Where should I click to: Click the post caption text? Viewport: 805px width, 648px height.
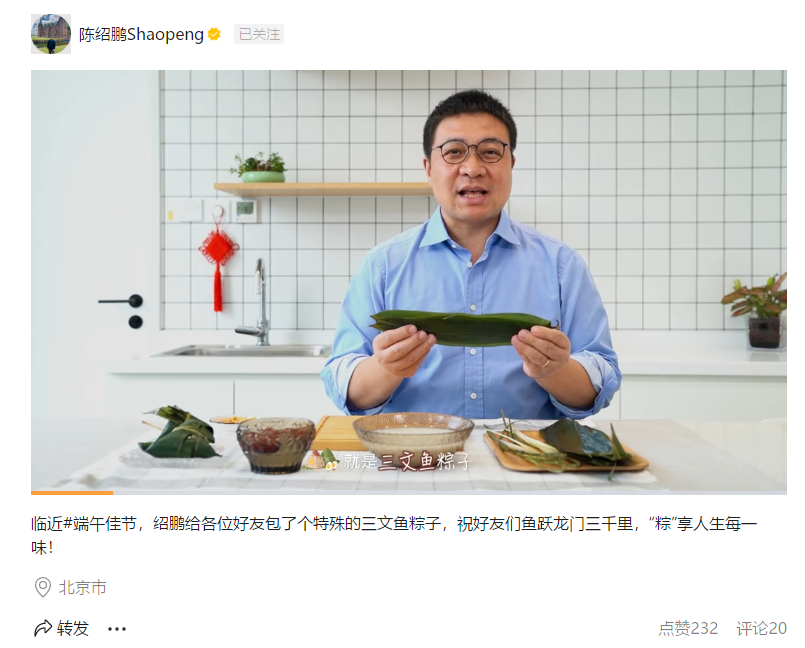point(394,536)
